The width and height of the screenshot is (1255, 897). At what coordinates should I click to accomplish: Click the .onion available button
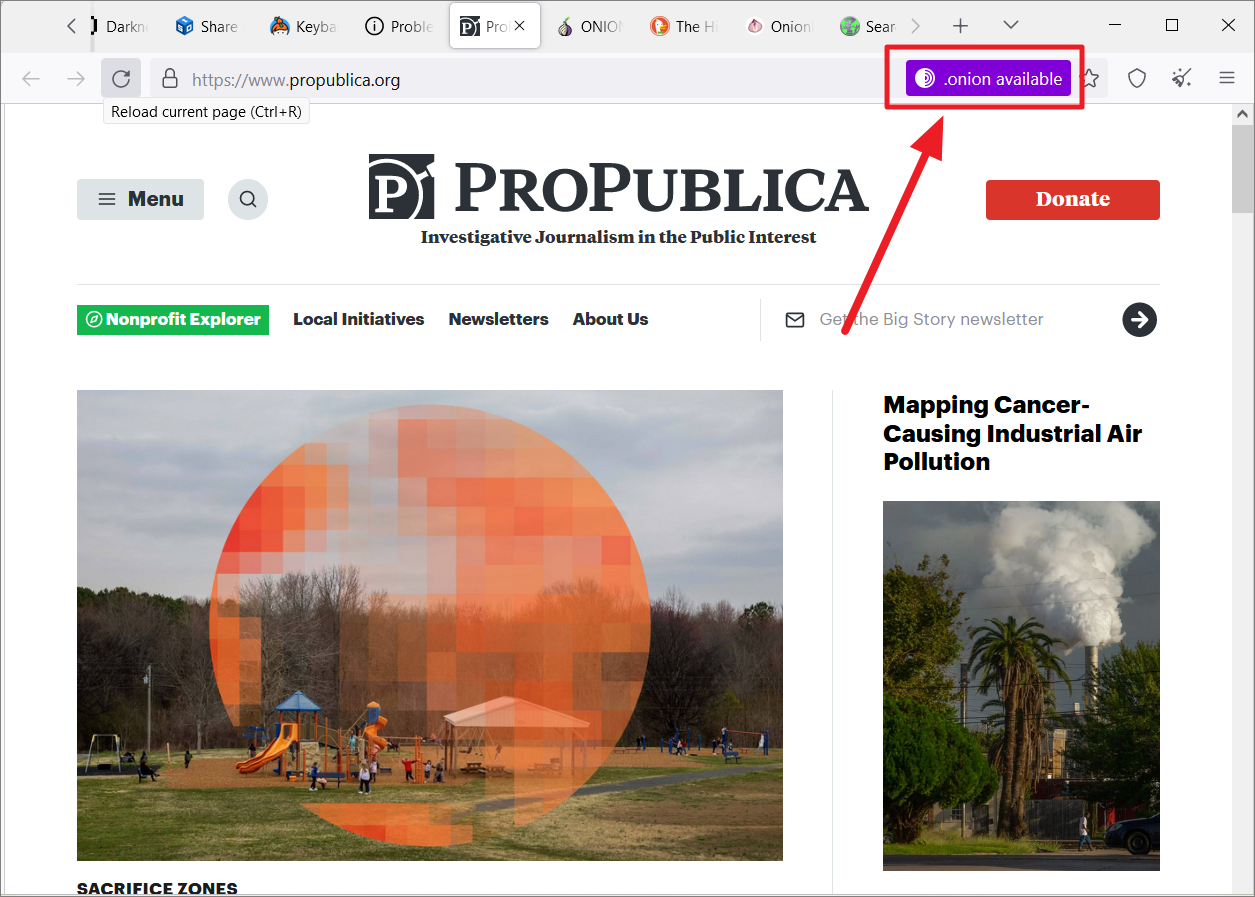click(x=988, y=79)
